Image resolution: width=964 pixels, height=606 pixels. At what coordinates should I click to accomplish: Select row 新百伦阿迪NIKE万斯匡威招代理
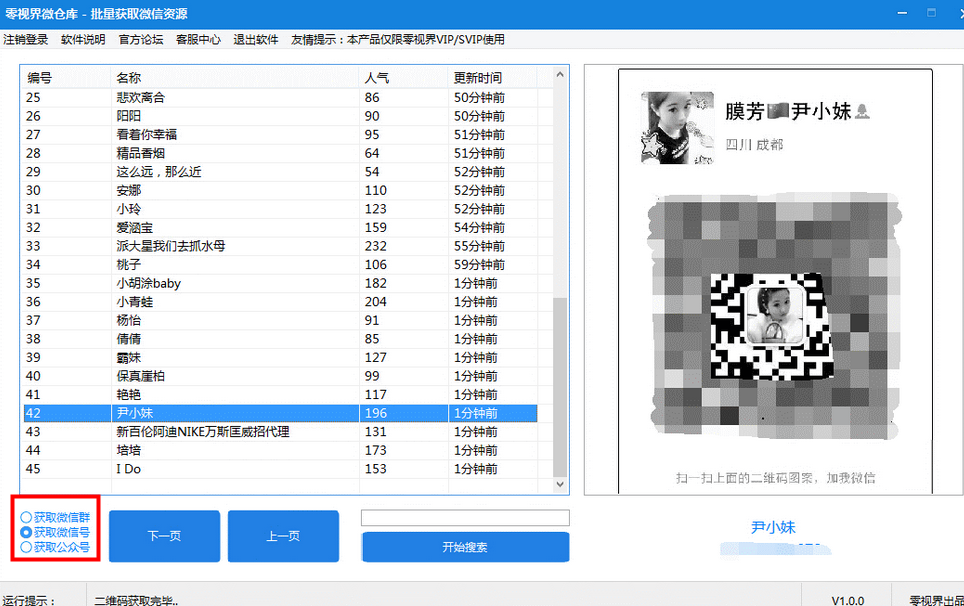[280, 431]
